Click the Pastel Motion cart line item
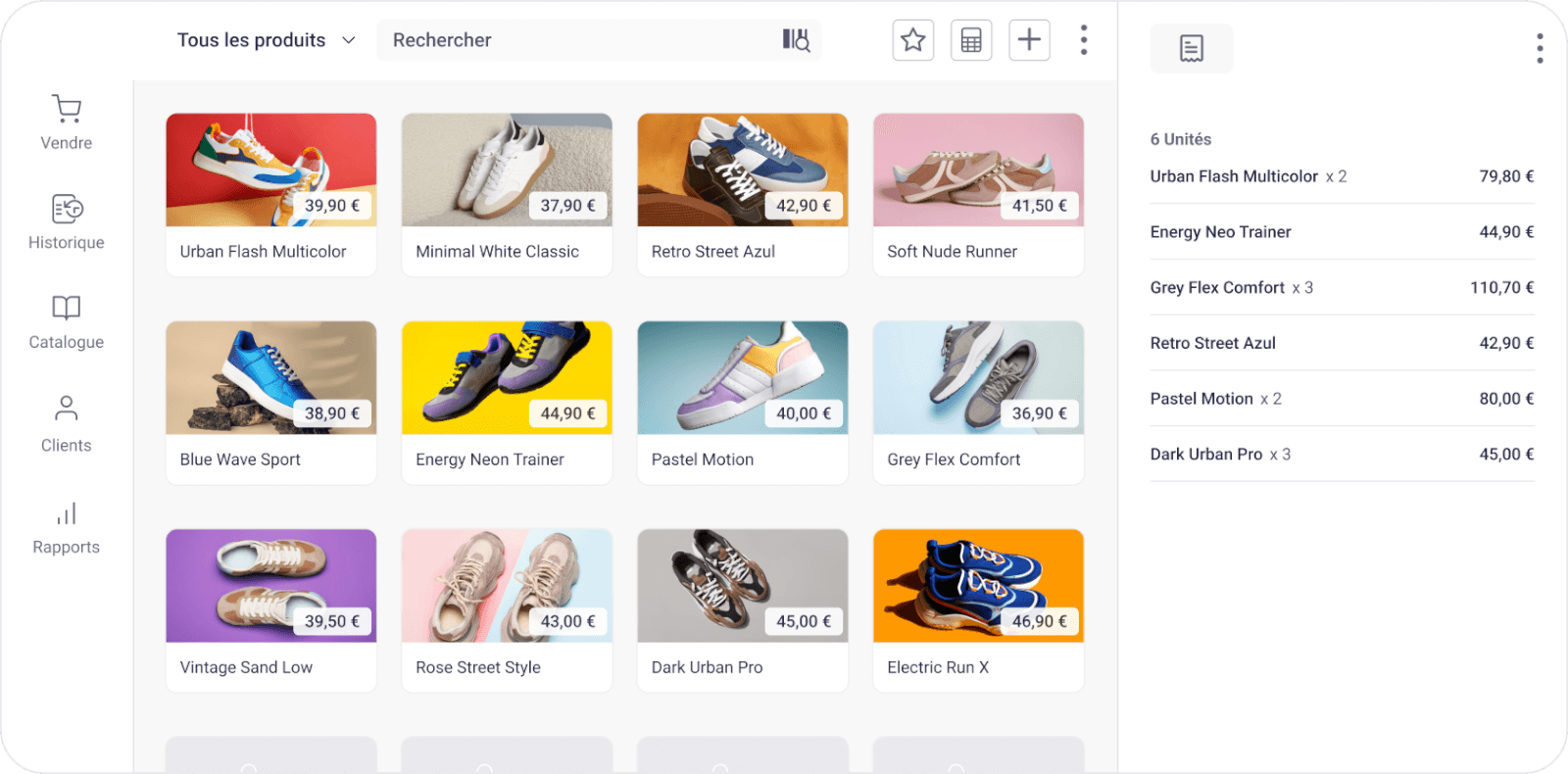This screenshot has height=774, width=1568. [1342, 399]
